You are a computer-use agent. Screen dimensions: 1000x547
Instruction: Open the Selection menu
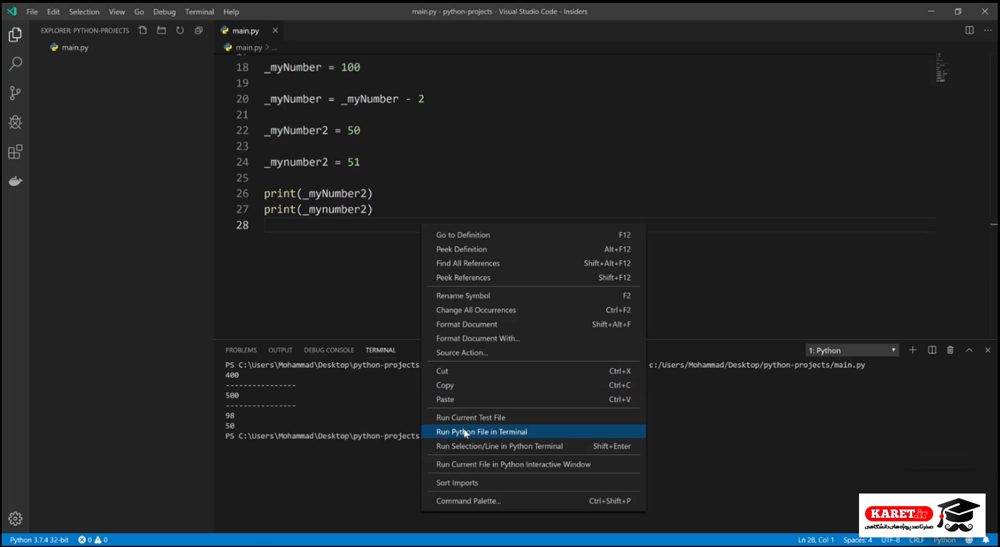click(x=84, y=11)
